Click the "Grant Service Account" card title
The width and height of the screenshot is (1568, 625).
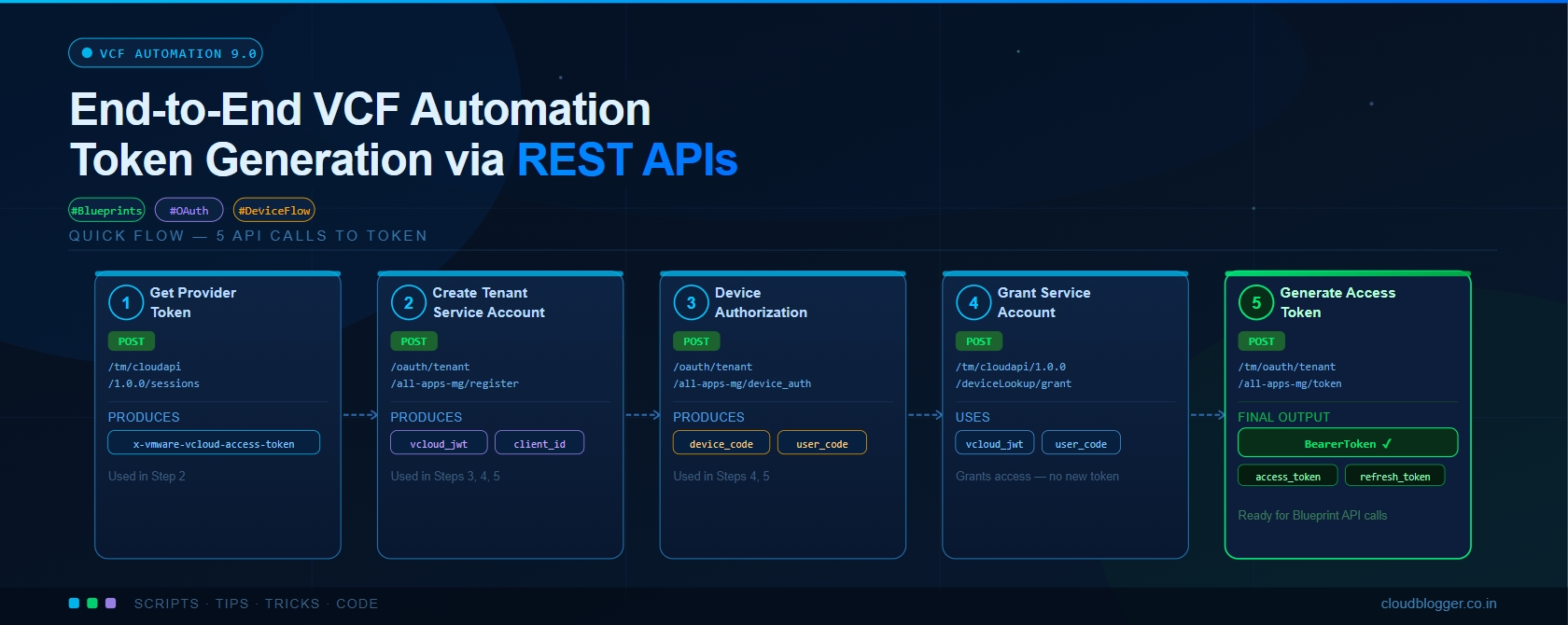(x=1043, y=302)
